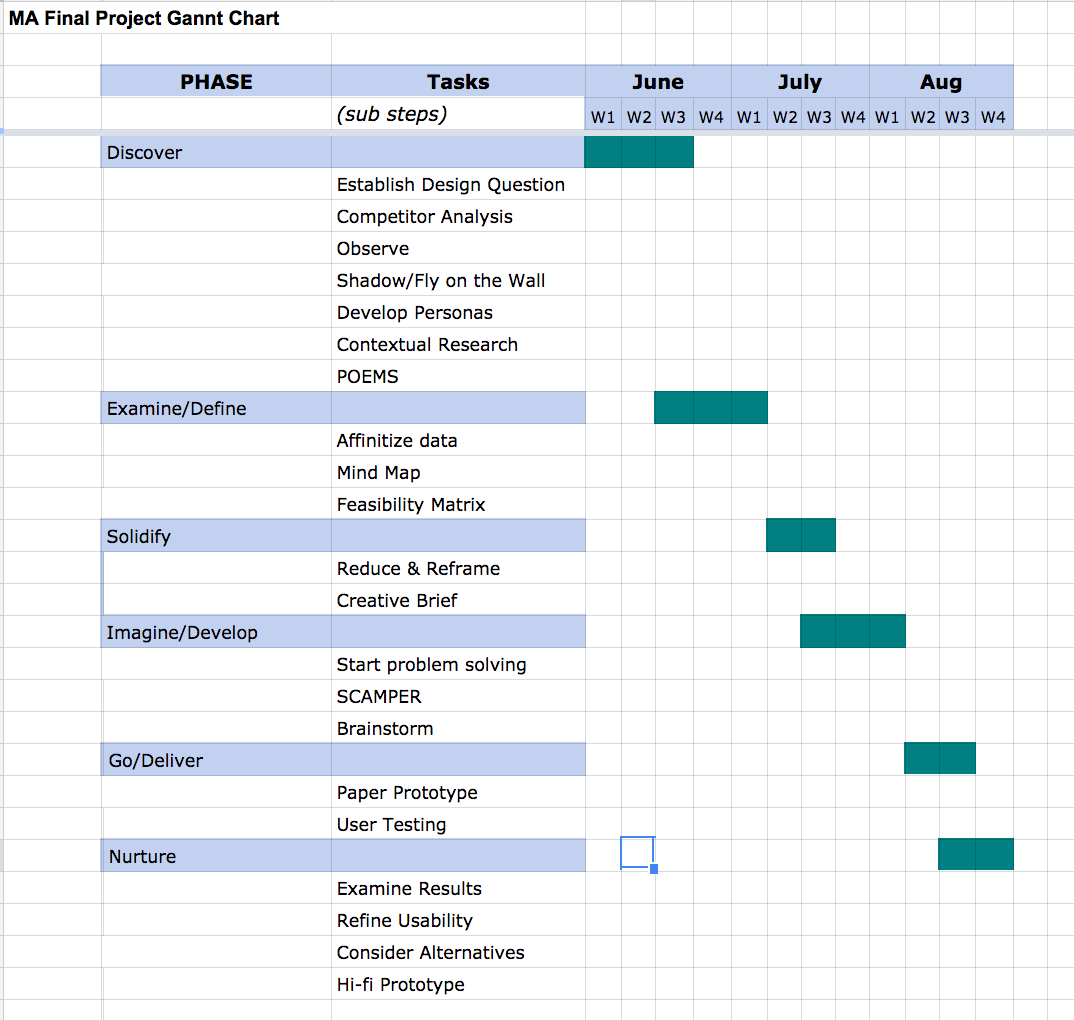This screenshot has height=1020, width=1074.
Task: Select 'Examine Results' task cell
Action: (458, 888)
